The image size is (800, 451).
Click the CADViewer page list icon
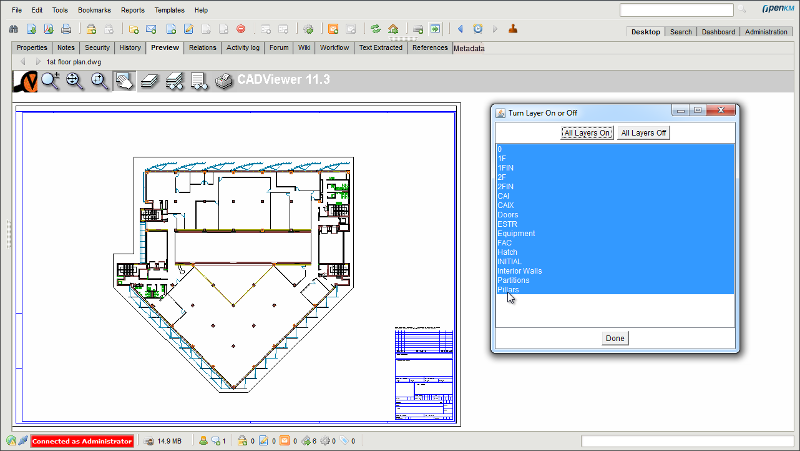(x=199, y=81)
